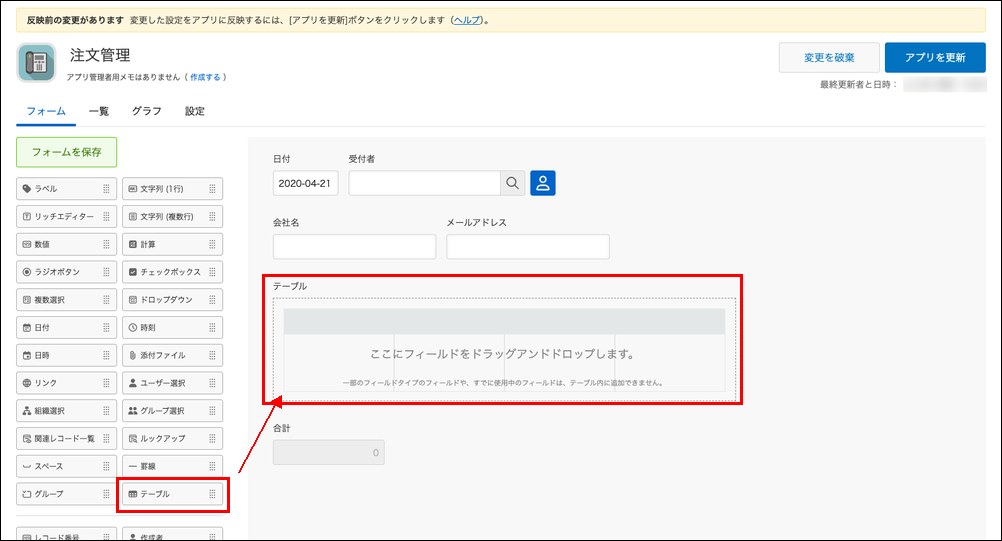Click the 注文管理 app title
1002x541 pixels.
pyautogui.click(x=100, y=56)
